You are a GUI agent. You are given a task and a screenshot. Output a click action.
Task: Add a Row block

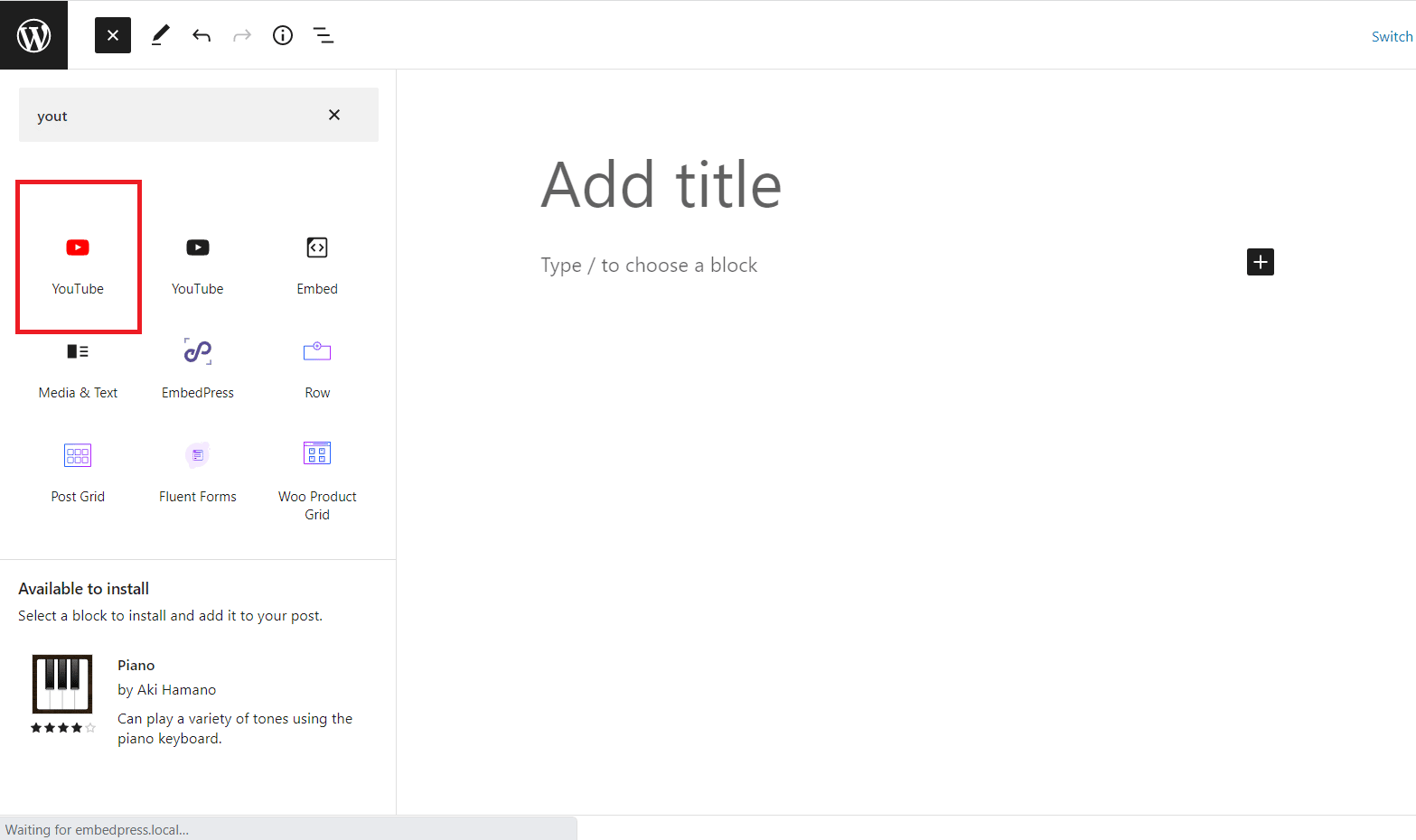tap(316, 366)
